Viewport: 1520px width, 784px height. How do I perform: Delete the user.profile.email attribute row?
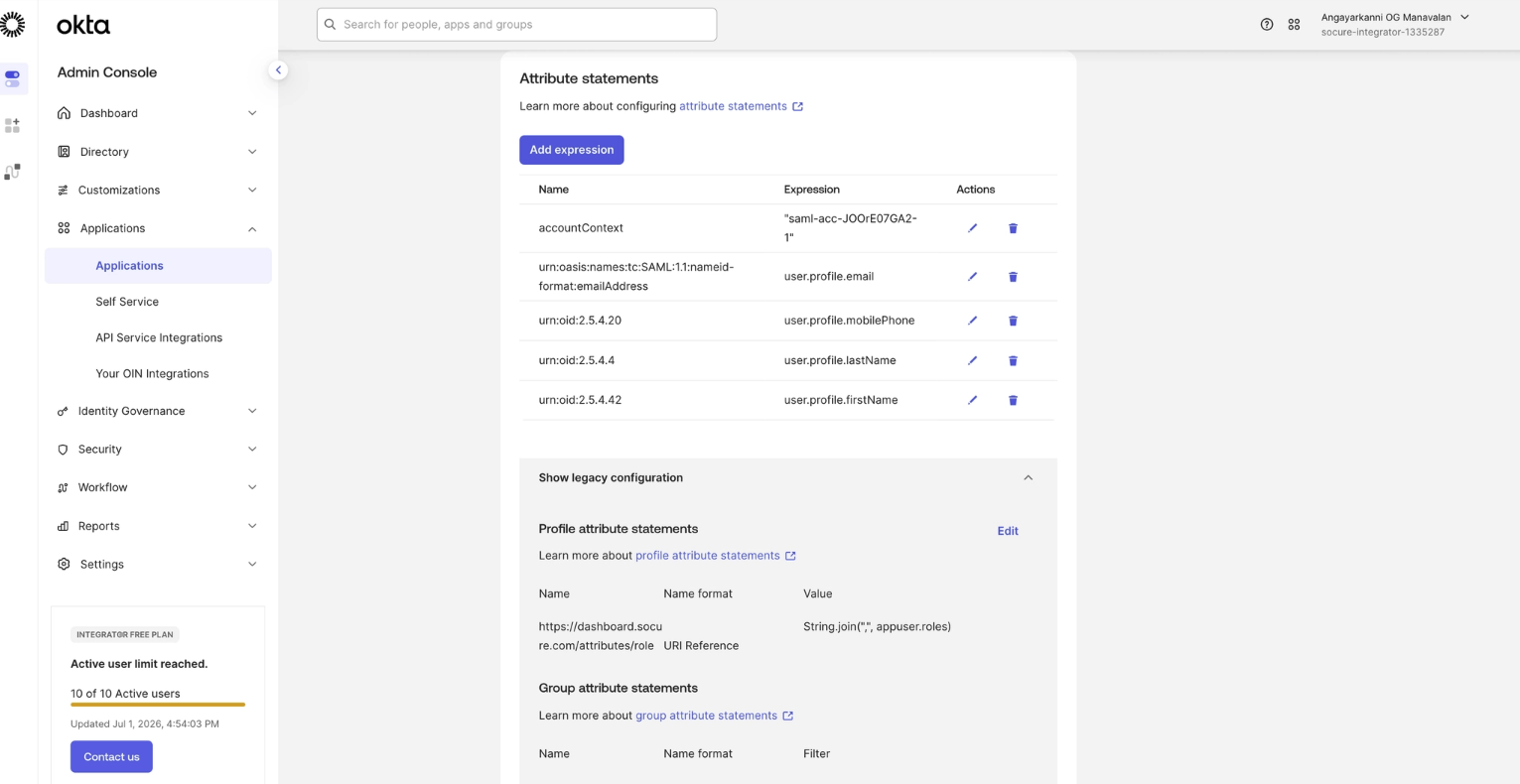pos(1013,277)
